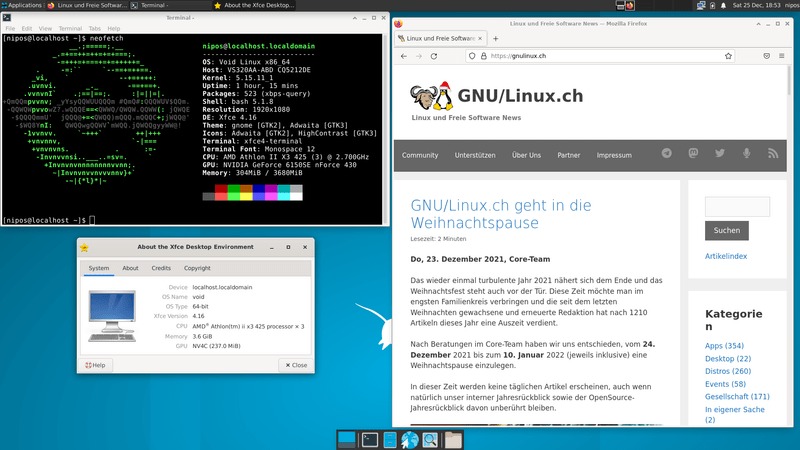800x450 pixels.
Task: Open the Artikelindex link
Action: coord(726,256)
